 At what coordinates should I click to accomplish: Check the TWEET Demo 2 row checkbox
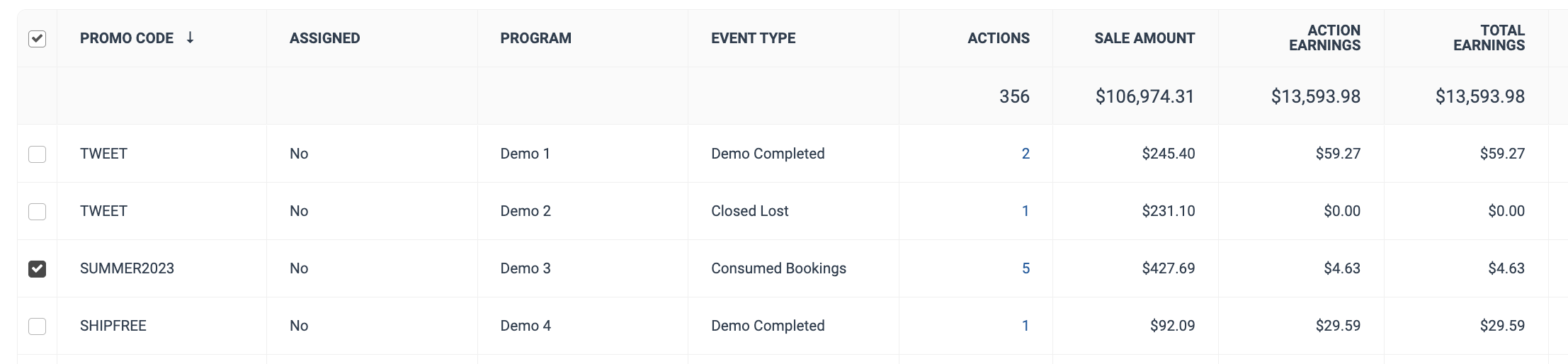38,211
